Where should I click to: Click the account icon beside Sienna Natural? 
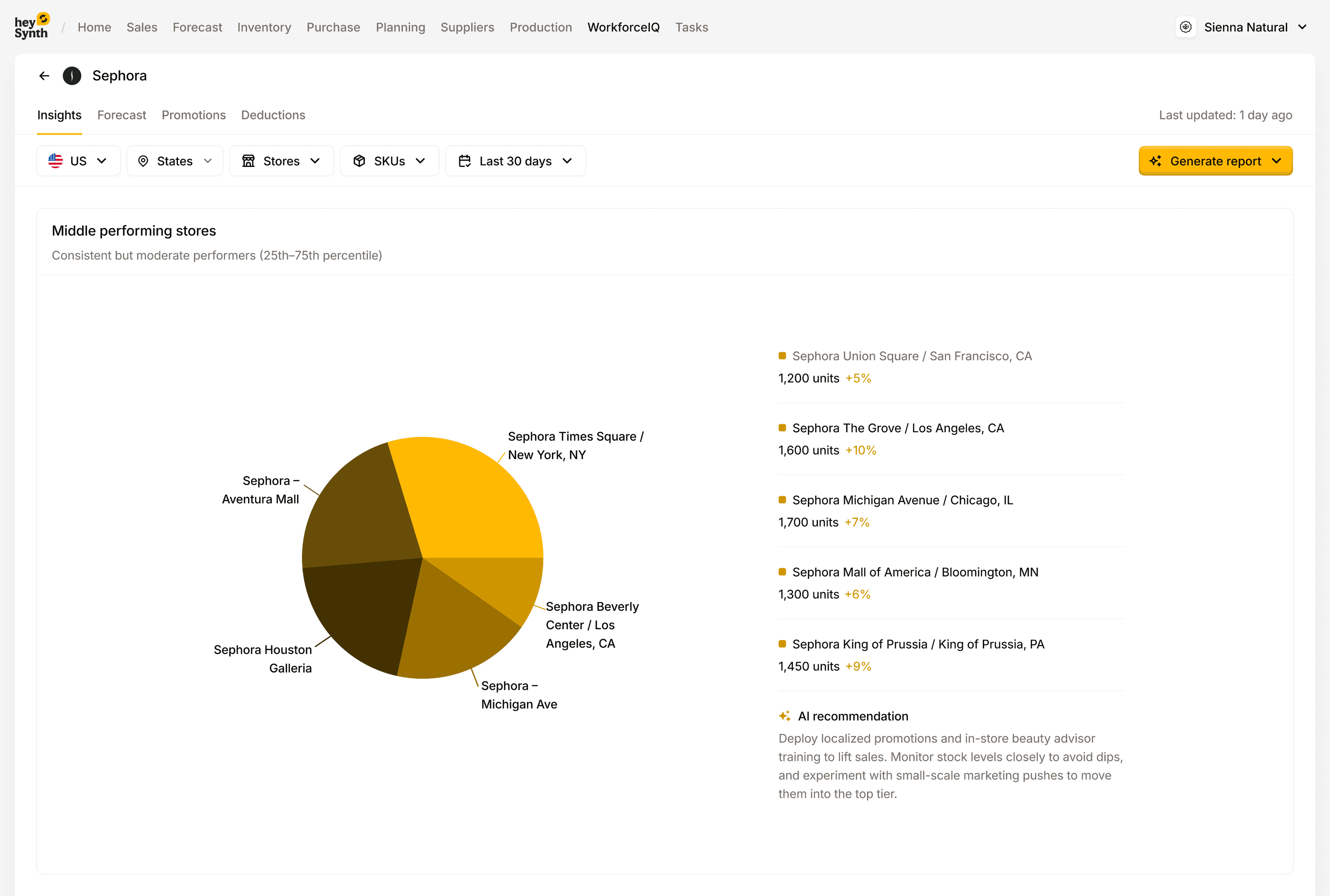tap(1187, 27)
